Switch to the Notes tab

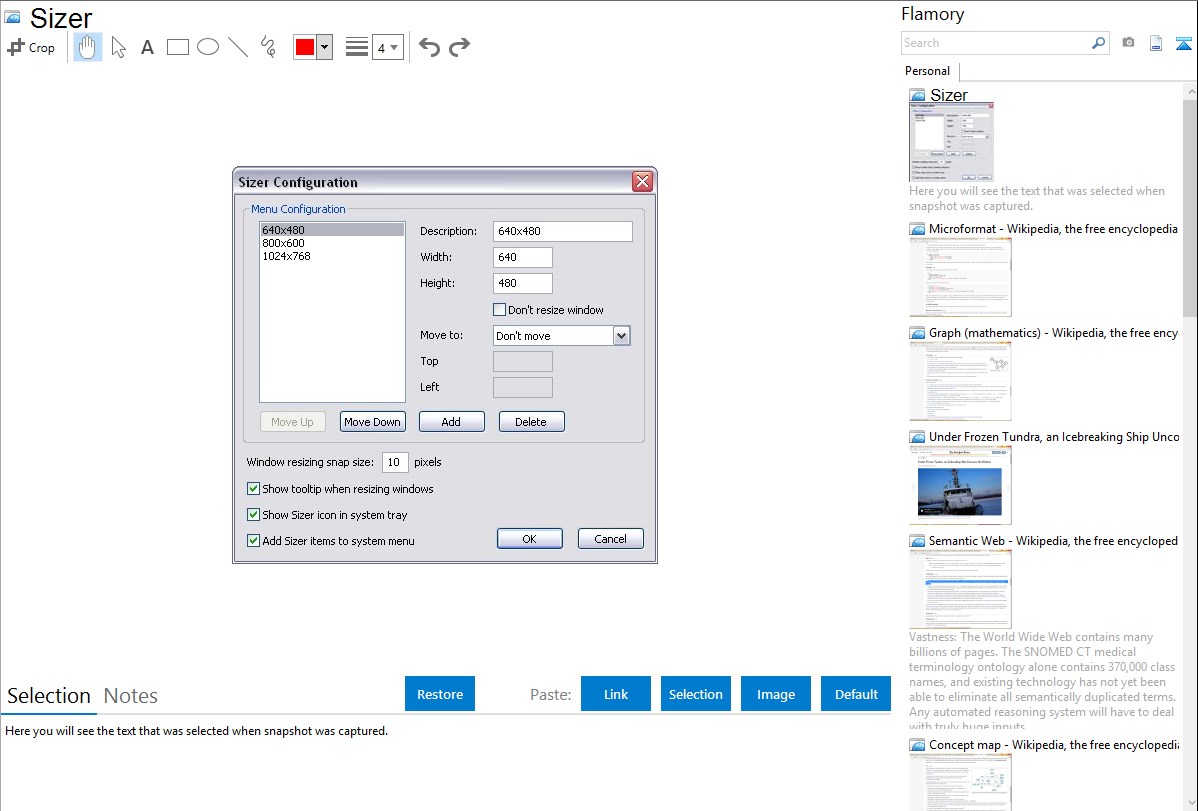[x=131, y=696]
